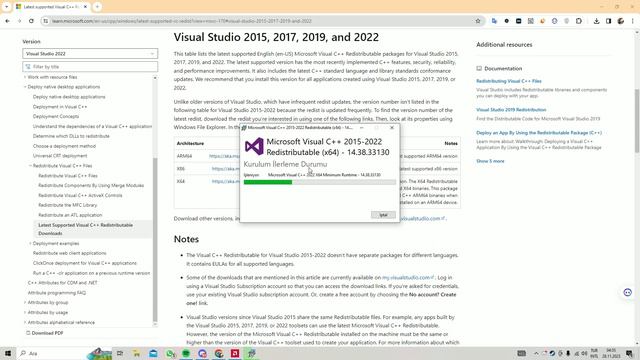Click Download PDF in sidebar

click(44, 333)
